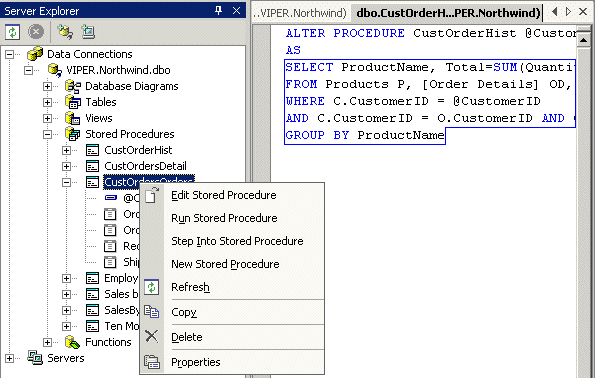Click the Database Diagrams folder icon
Screen dimensions: 595x378
click(x=73, y=86)
